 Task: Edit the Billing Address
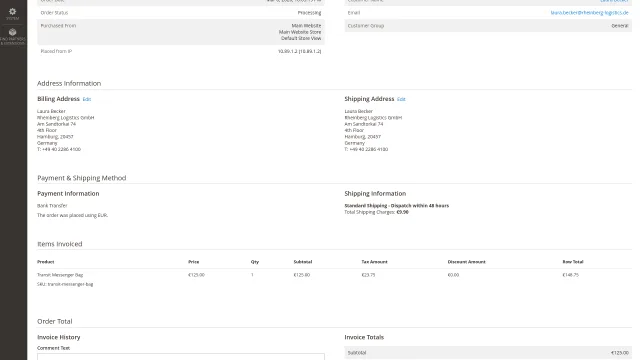(87, 99)
